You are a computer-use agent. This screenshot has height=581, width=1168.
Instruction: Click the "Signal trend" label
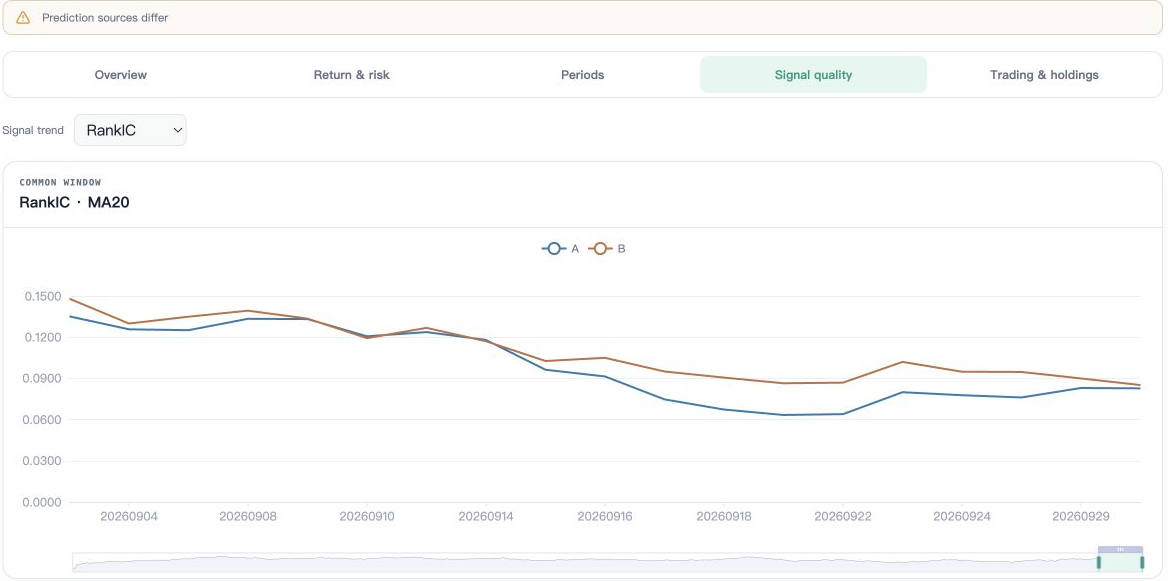(34, 130)
